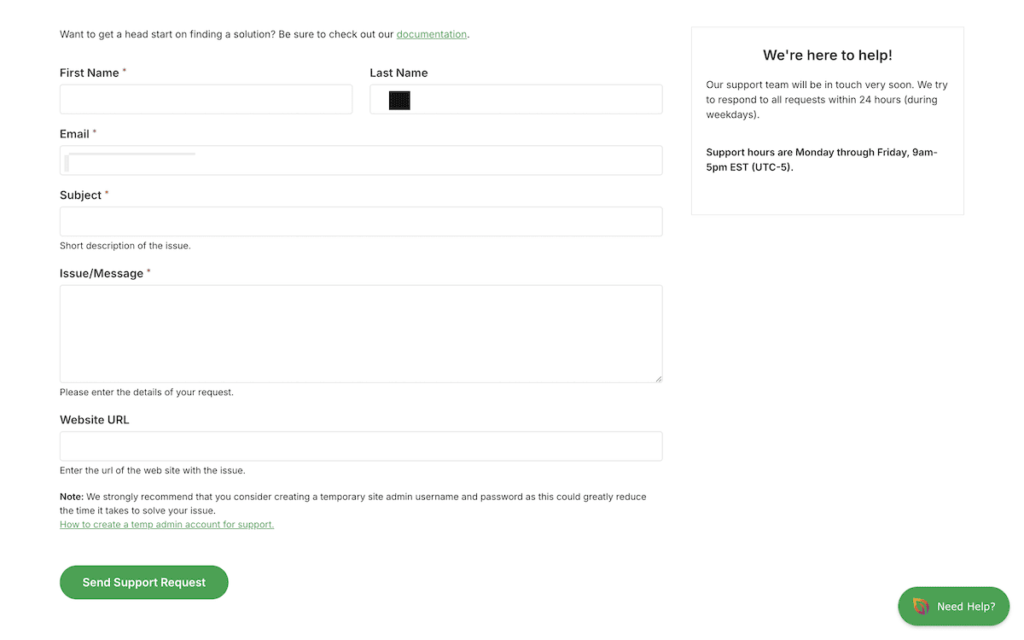
Task: Open the documentation link
Action: (x=431, y=34)
